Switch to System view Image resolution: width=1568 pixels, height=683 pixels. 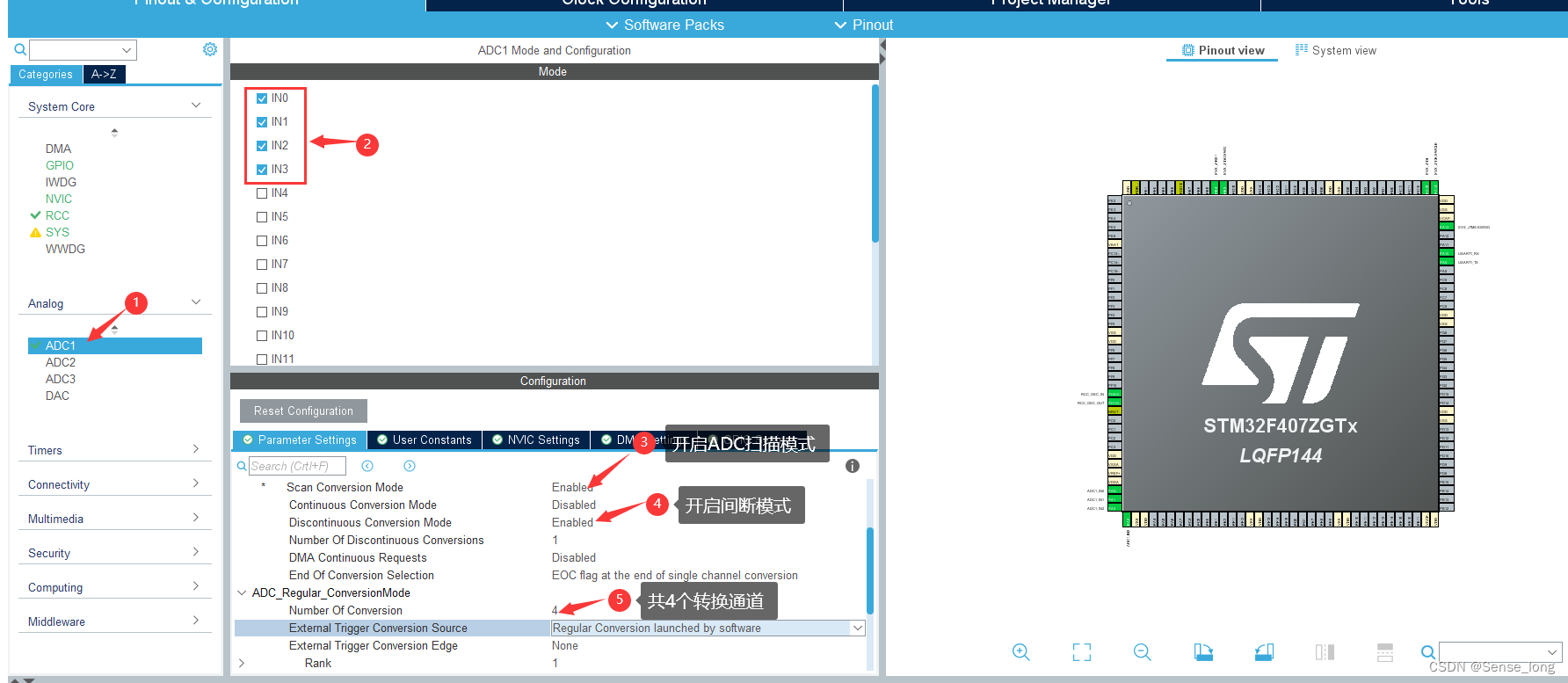click(x=1336, y=50)
